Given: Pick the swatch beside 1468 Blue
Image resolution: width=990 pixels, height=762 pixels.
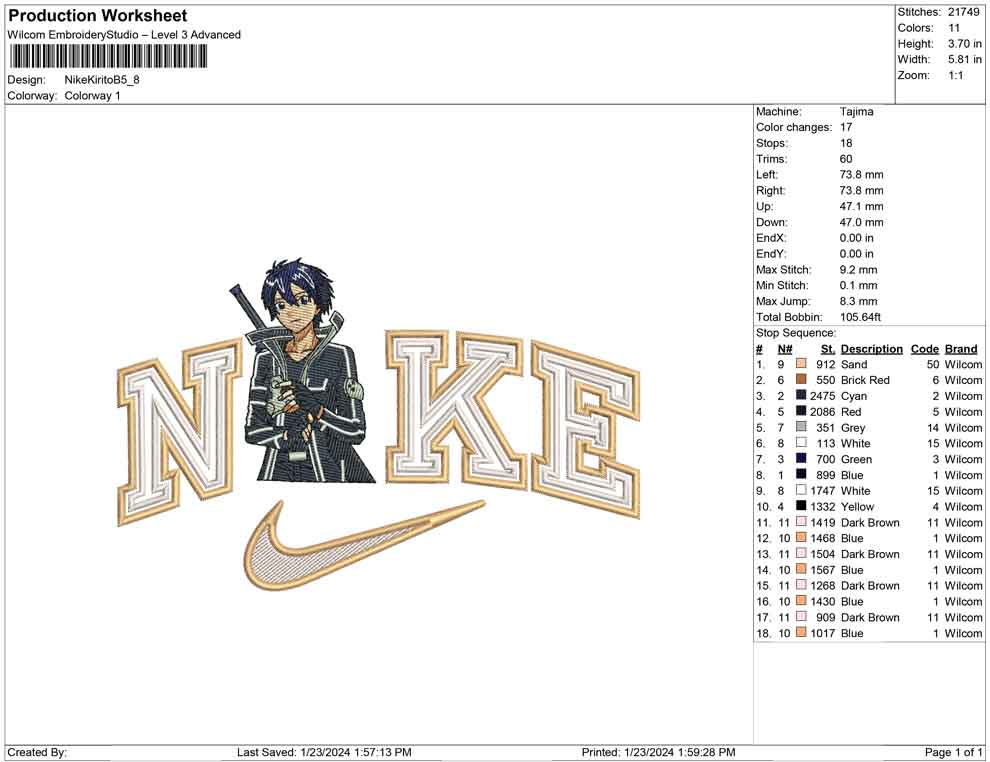Looking at the screenshot, I should pyautogui.click(x=801, y=538).
